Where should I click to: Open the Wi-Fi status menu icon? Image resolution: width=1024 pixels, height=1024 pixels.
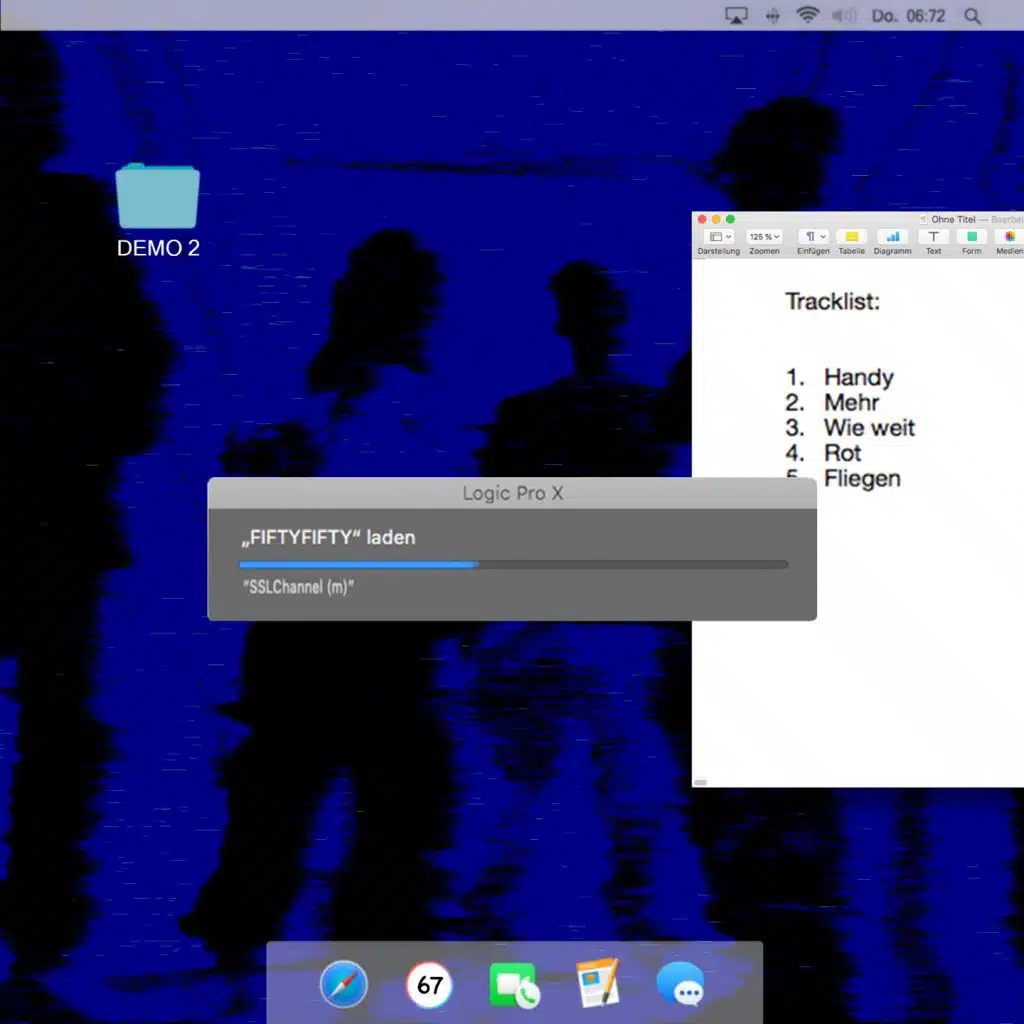click(x=806, y=15)
